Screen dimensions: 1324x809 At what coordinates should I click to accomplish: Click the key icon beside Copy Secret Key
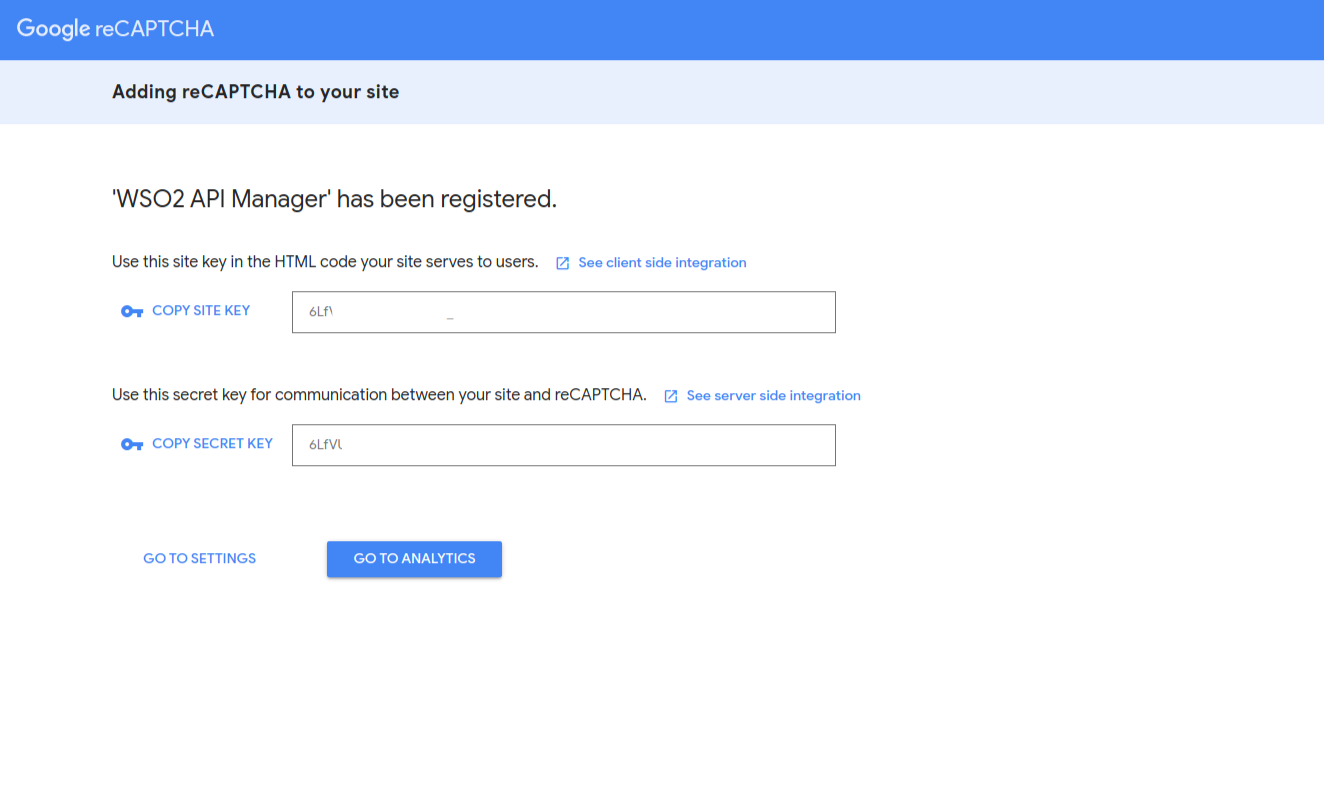pos(132,445)
